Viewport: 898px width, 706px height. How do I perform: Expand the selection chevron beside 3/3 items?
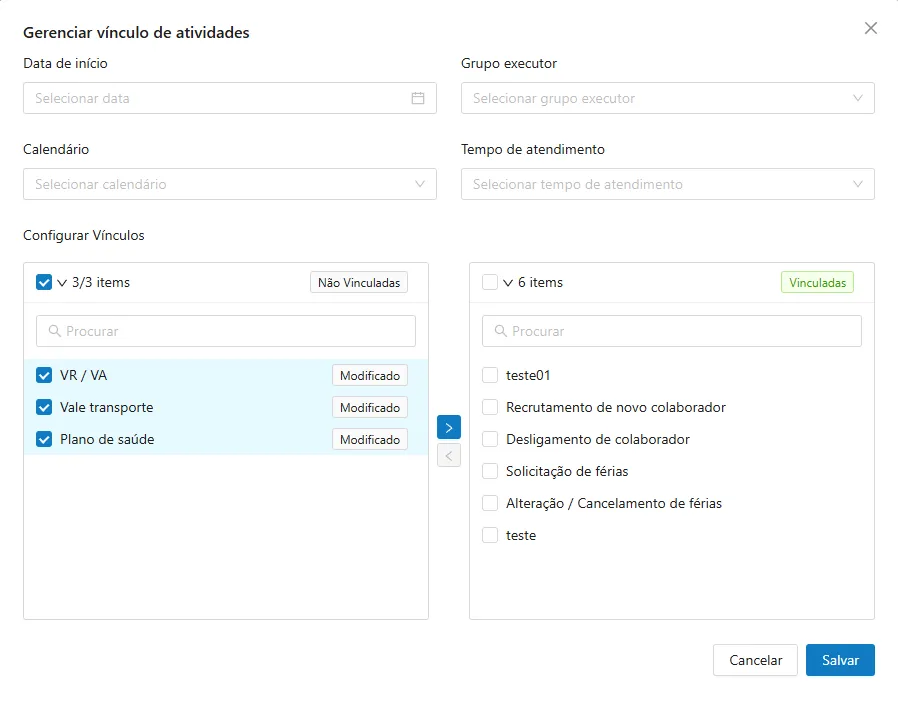click(62, 282)
